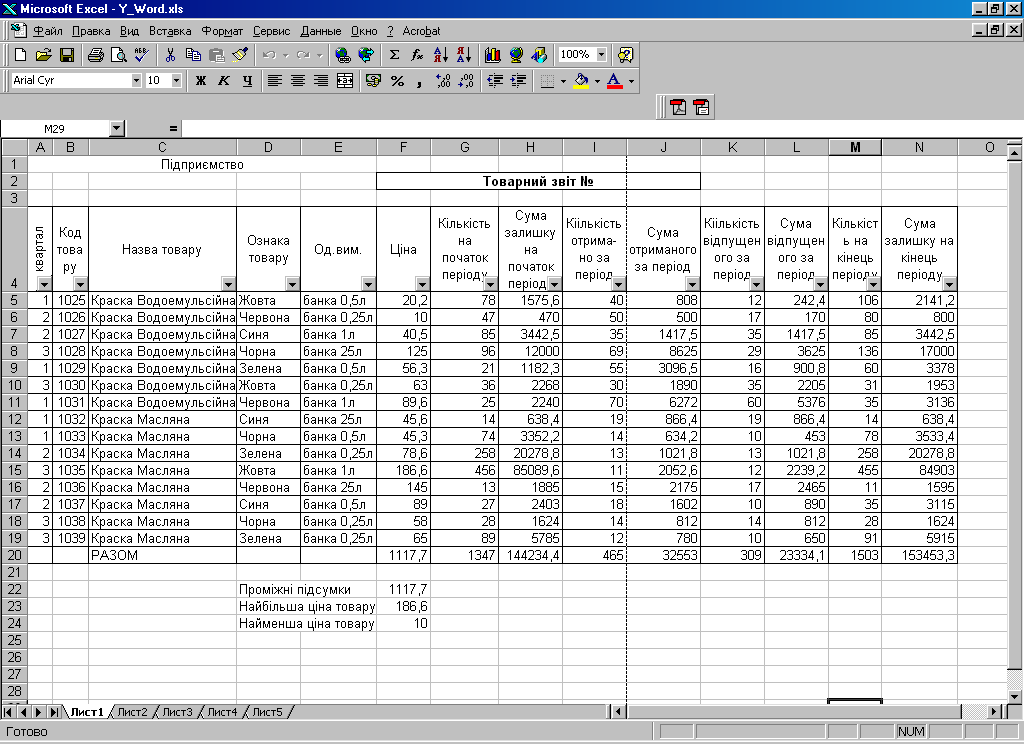The width and height of the screenshot is (1024, 744).
Task: Open a file via folder icon
Action: [x=43, y=55]
